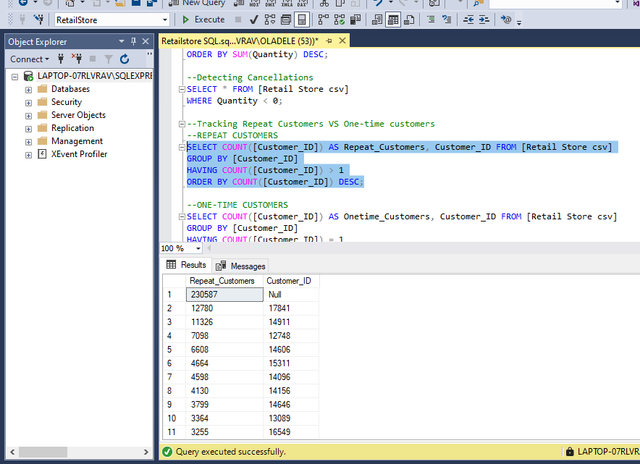Select the Null Customer_ID cell
Viewport: 640px width, 464px height.
click(x=291, y=295)
